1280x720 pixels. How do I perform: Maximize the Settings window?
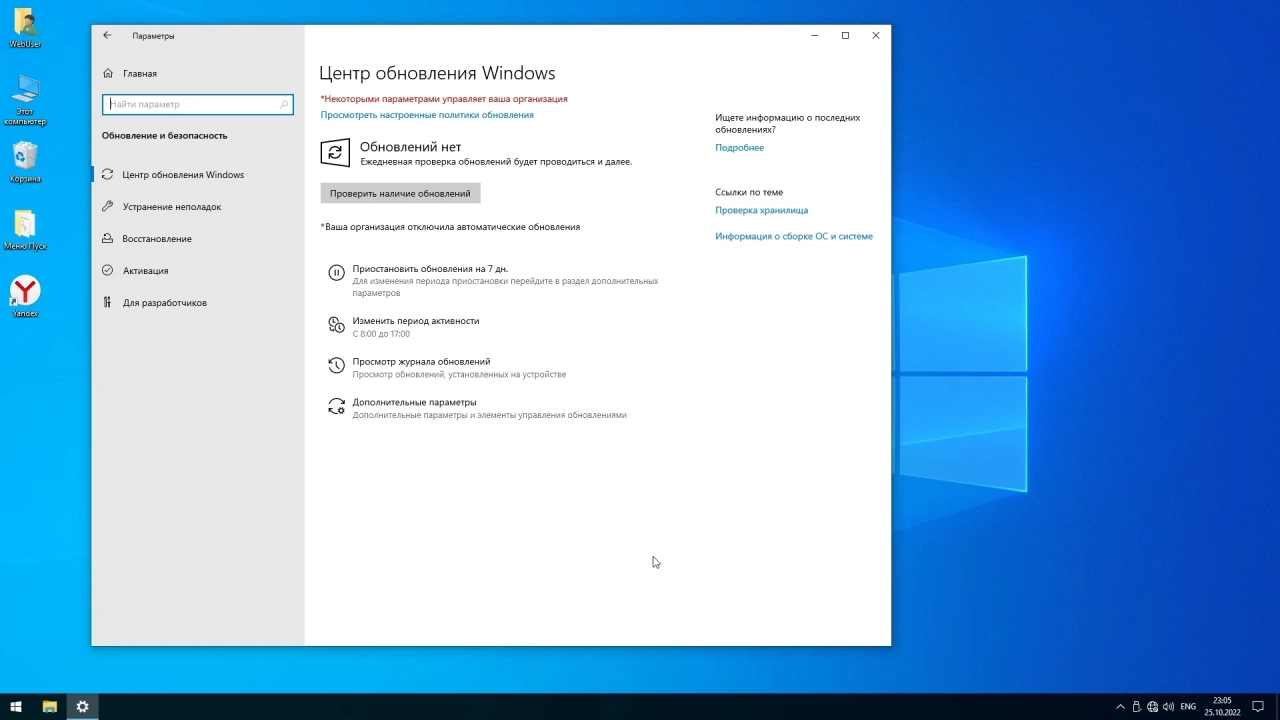click(x=845, y=35)
